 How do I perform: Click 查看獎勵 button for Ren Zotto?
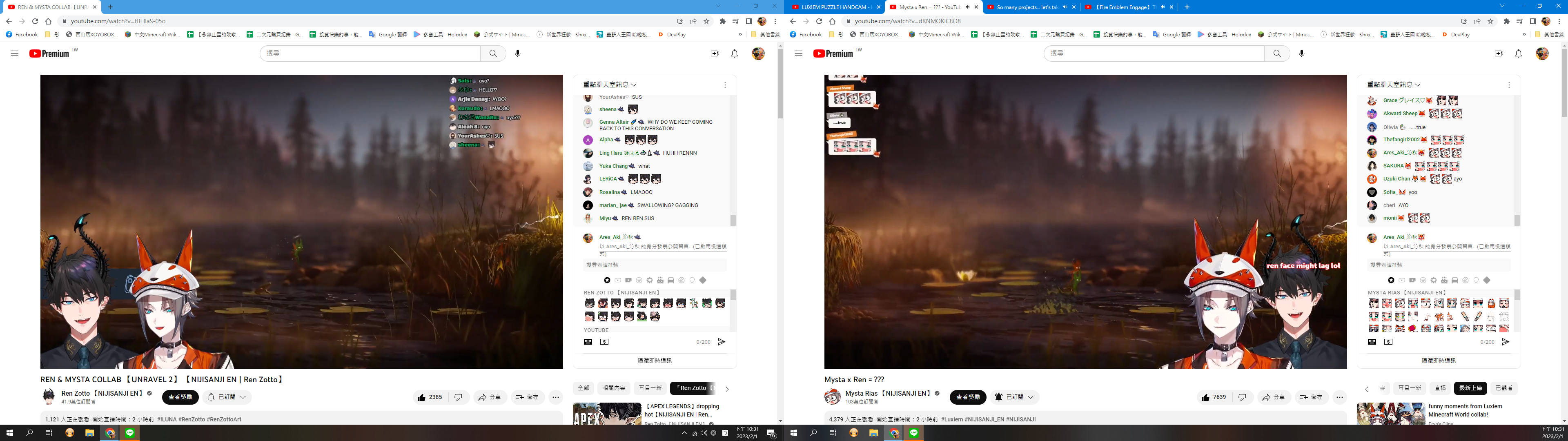click(x=180, y=397)
